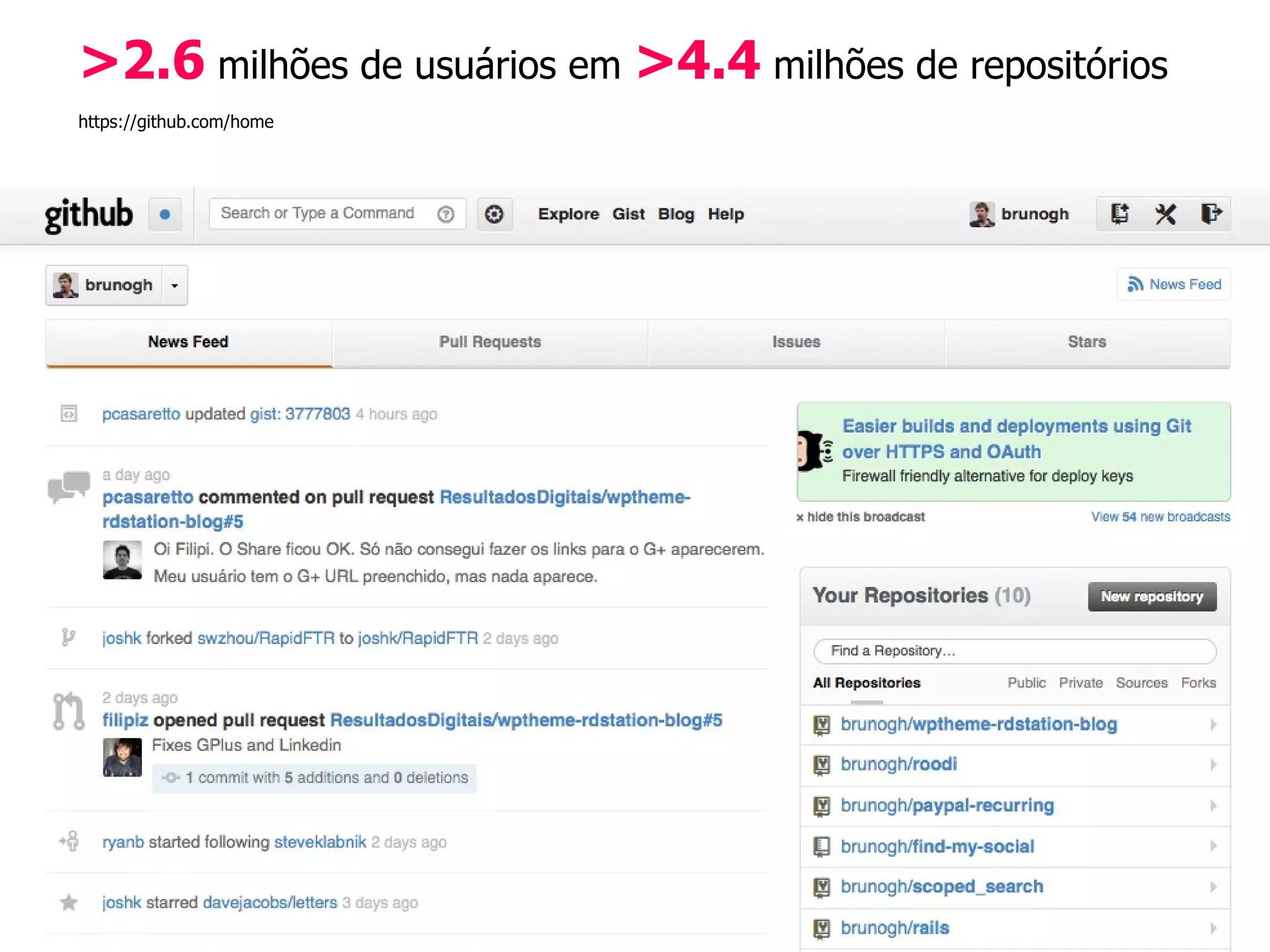Open ryanb profile link
The width and height of the screenshot is (1270, 952).
point(123,842)
